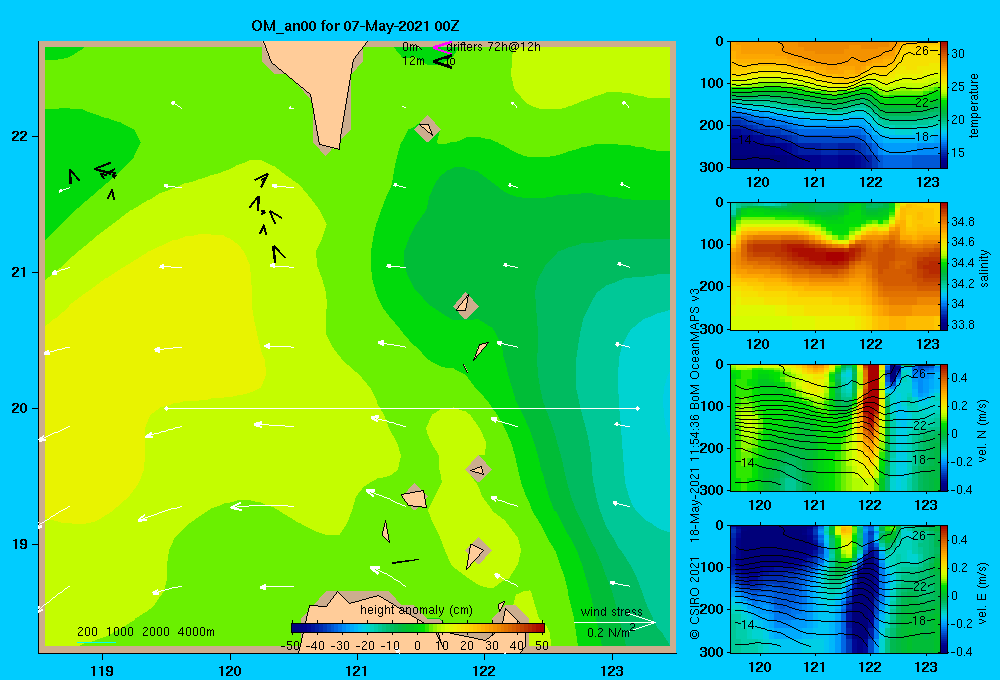Click latitude label 19 on main map

click(x=20, y=544)
